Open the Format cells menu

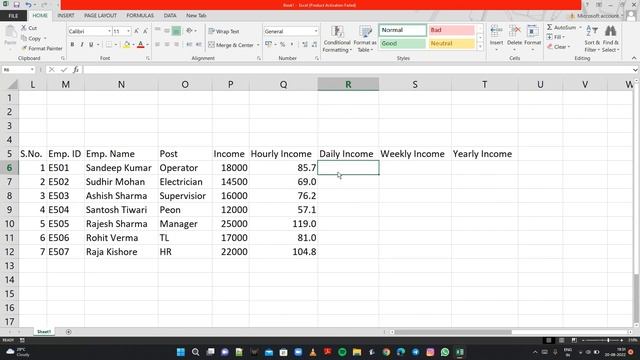point(532,39)
